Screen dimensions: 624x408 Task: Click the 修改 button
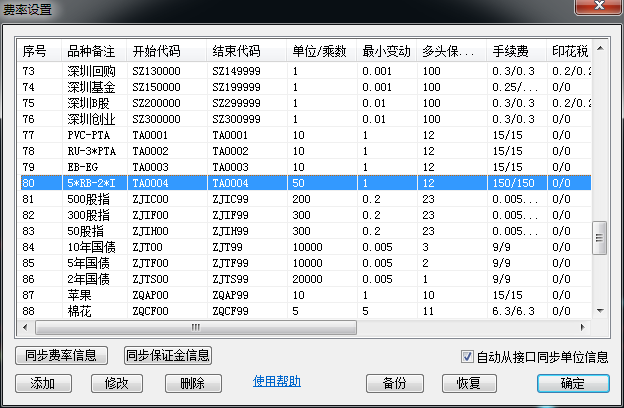tap(117, 383)
